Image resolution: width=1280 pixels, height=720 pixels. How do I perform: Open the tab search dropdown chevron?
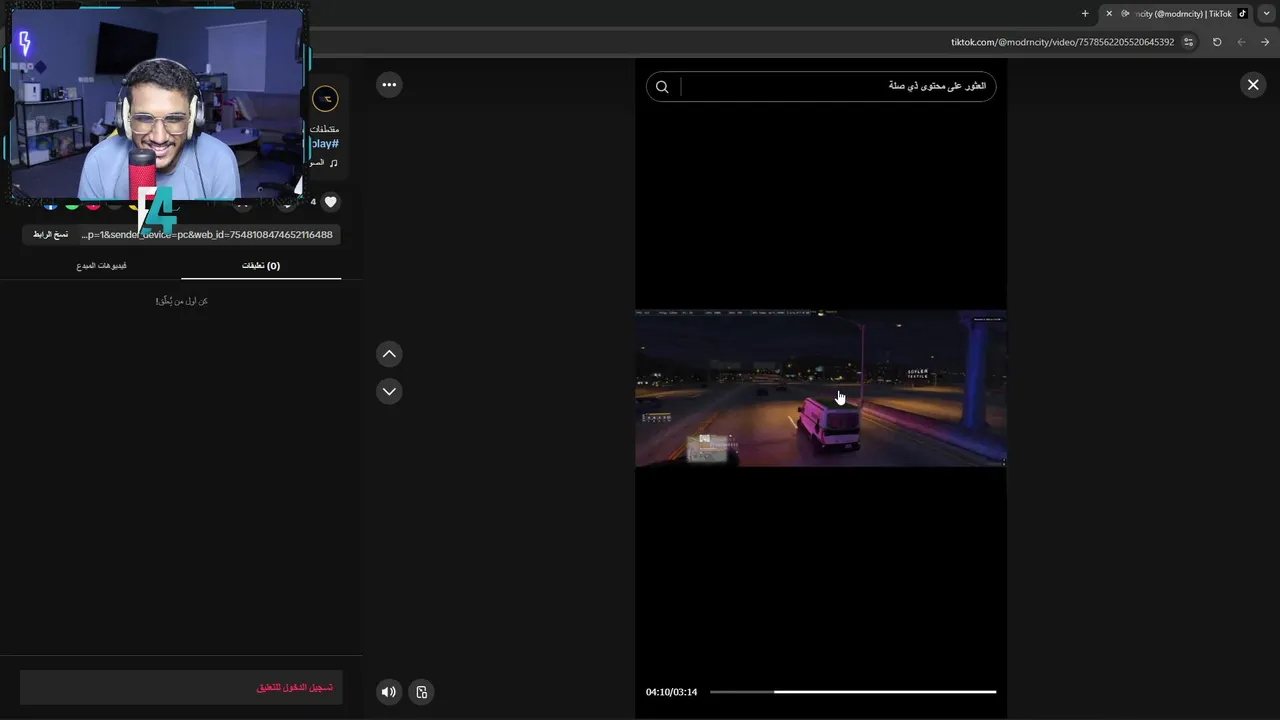pyautogui.click(x=1267, y=13)
